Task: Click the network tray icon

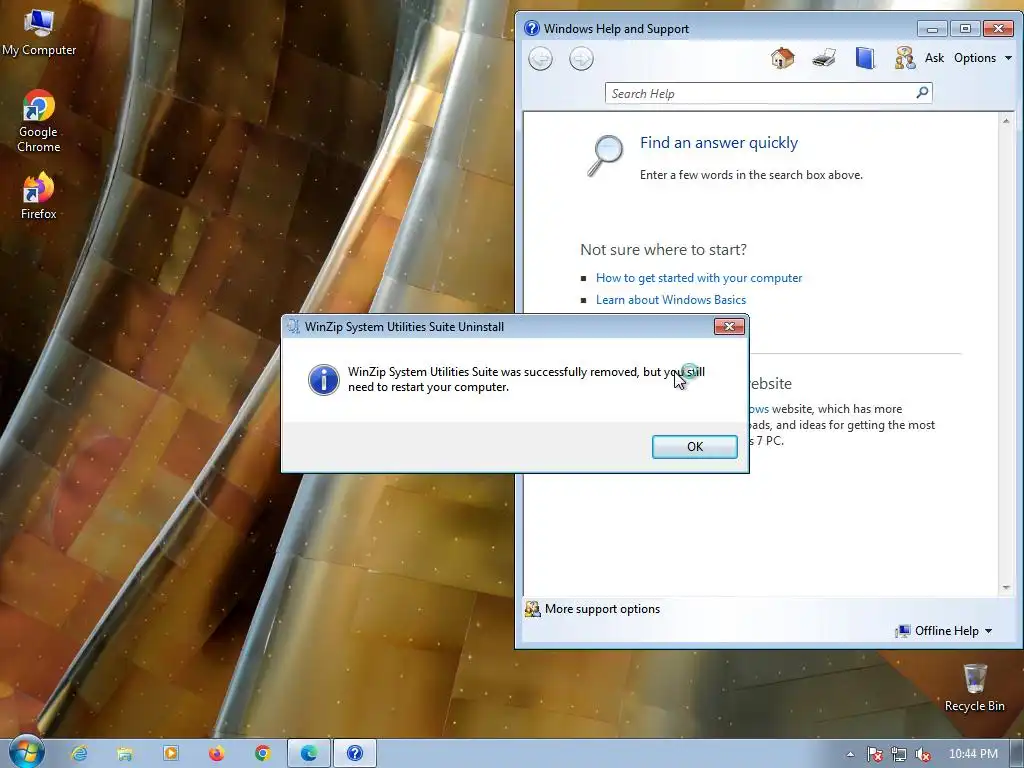Action: tap(899, 754)
